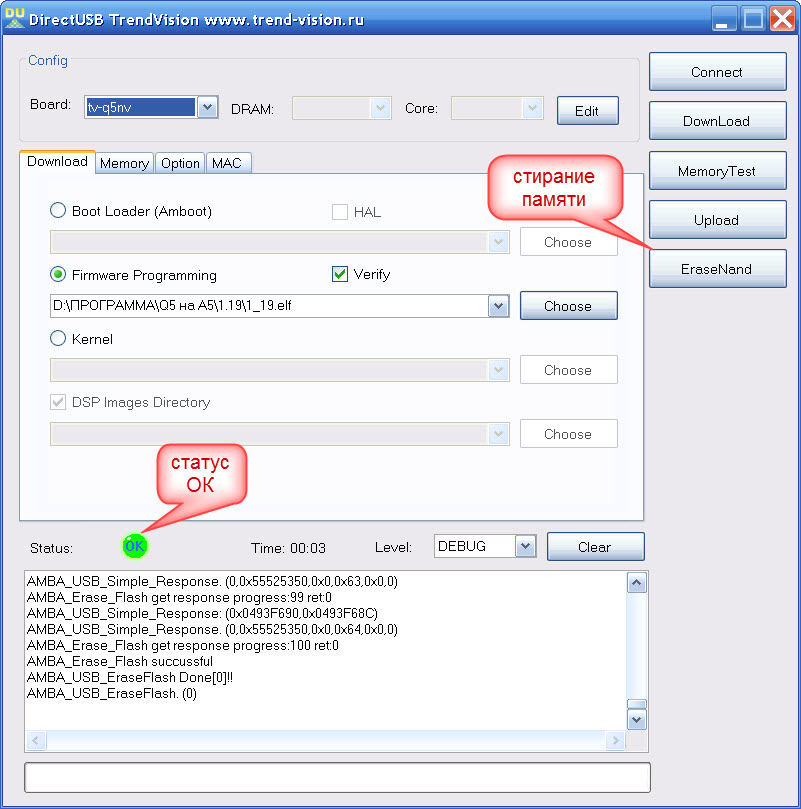
Task: Click the Connect button
Action: [716, 72]
